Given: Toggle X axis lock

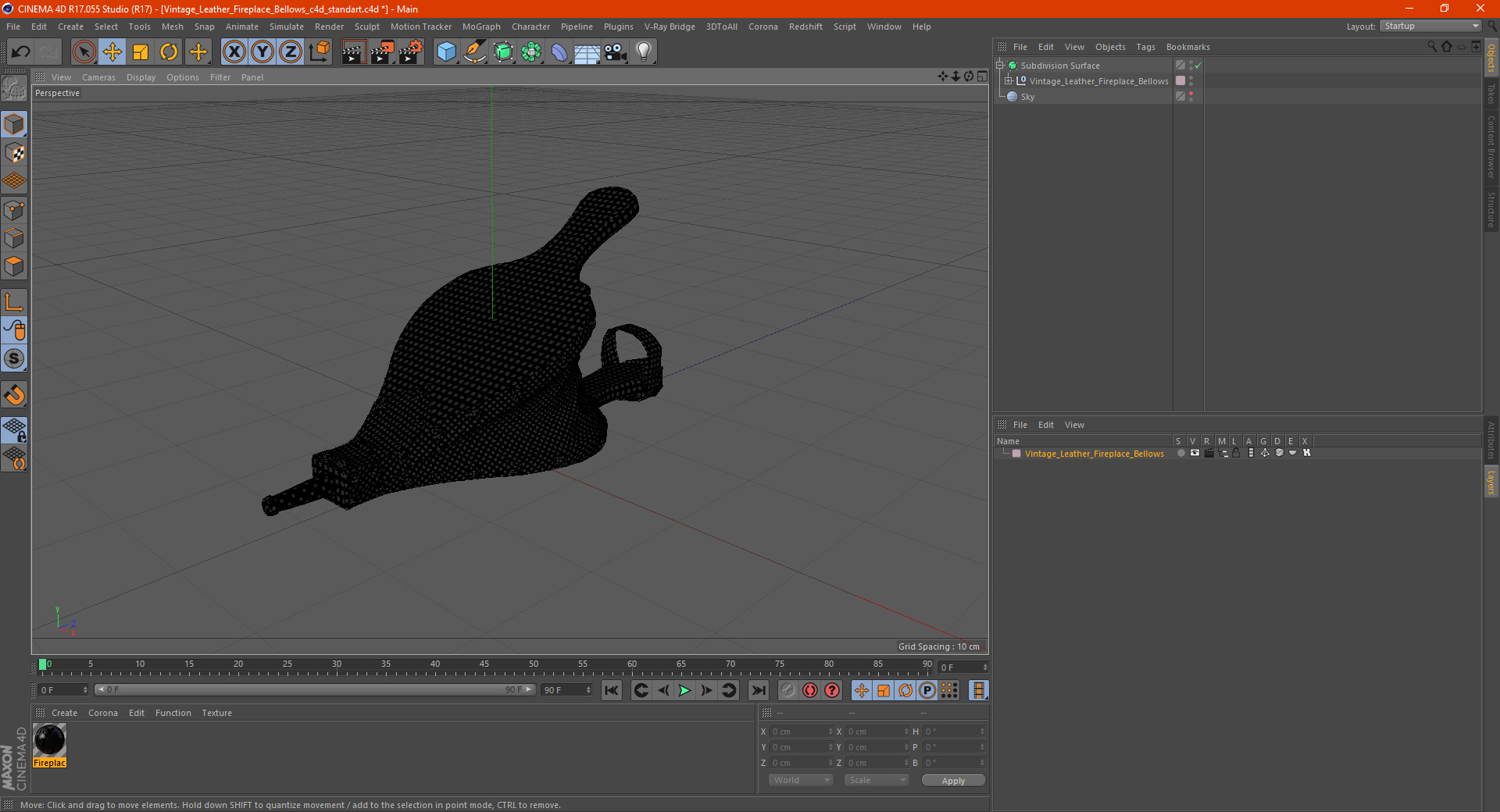Looking at the screenshot, I should 234,52.
